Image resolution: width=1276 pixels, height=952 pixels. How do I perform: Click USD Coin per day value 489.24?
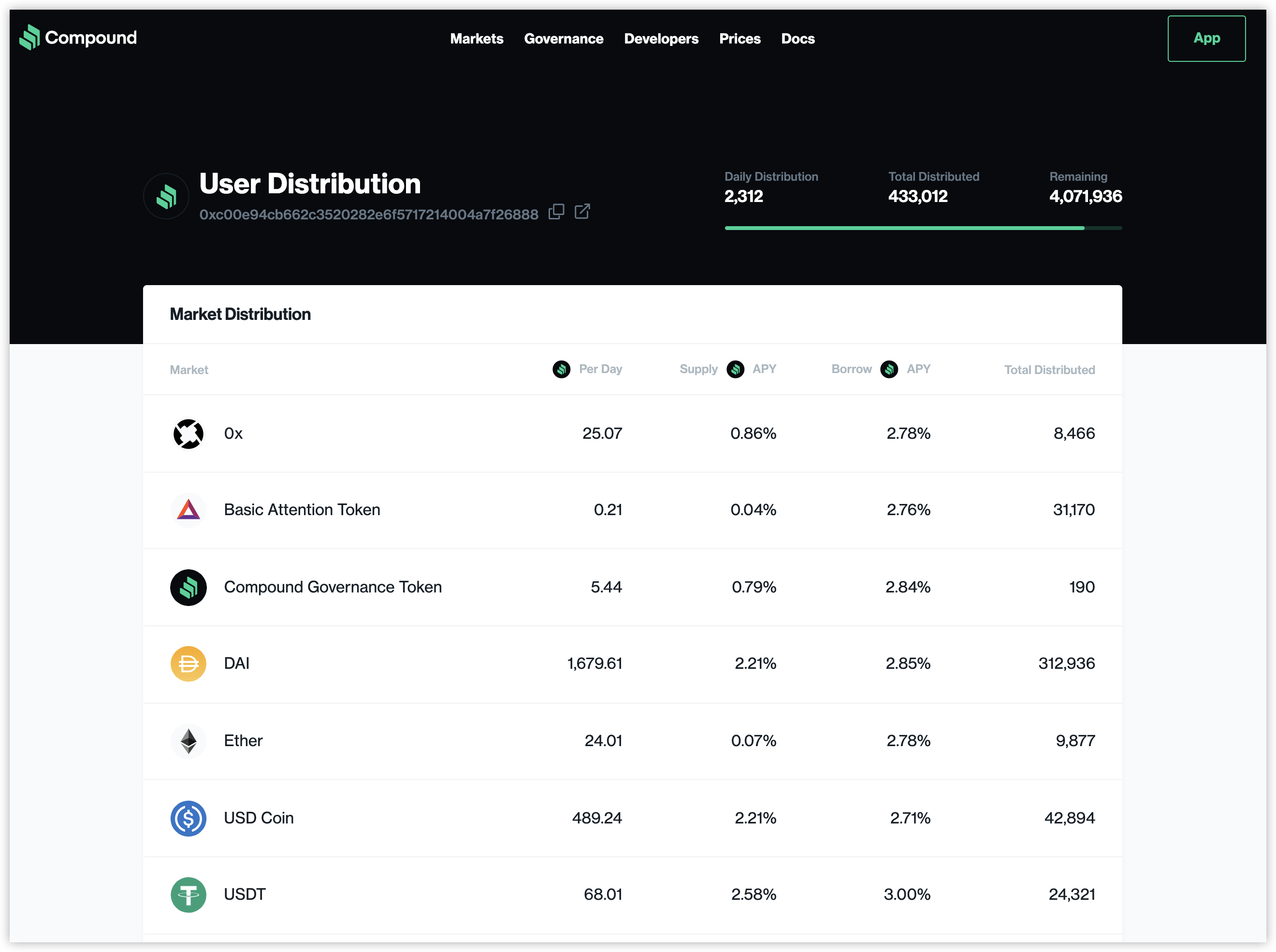pyautogui.click(x=597, y=818)
